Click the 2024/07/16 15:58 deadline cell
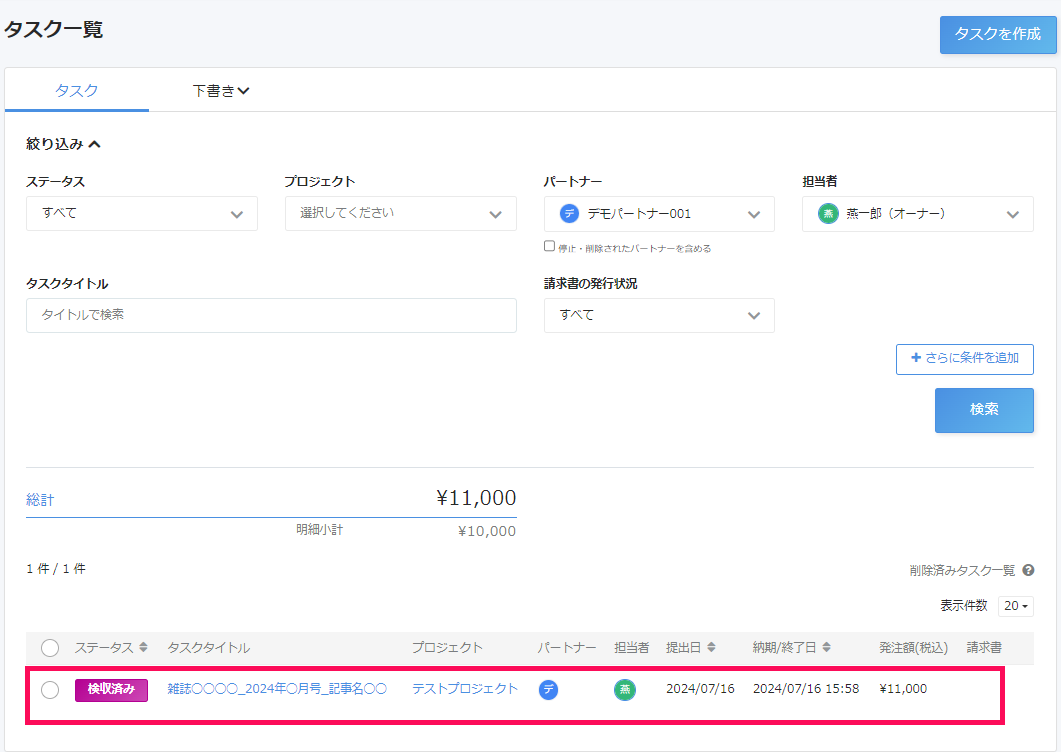This screenshot has height=752, width=1061. (806, 689)
